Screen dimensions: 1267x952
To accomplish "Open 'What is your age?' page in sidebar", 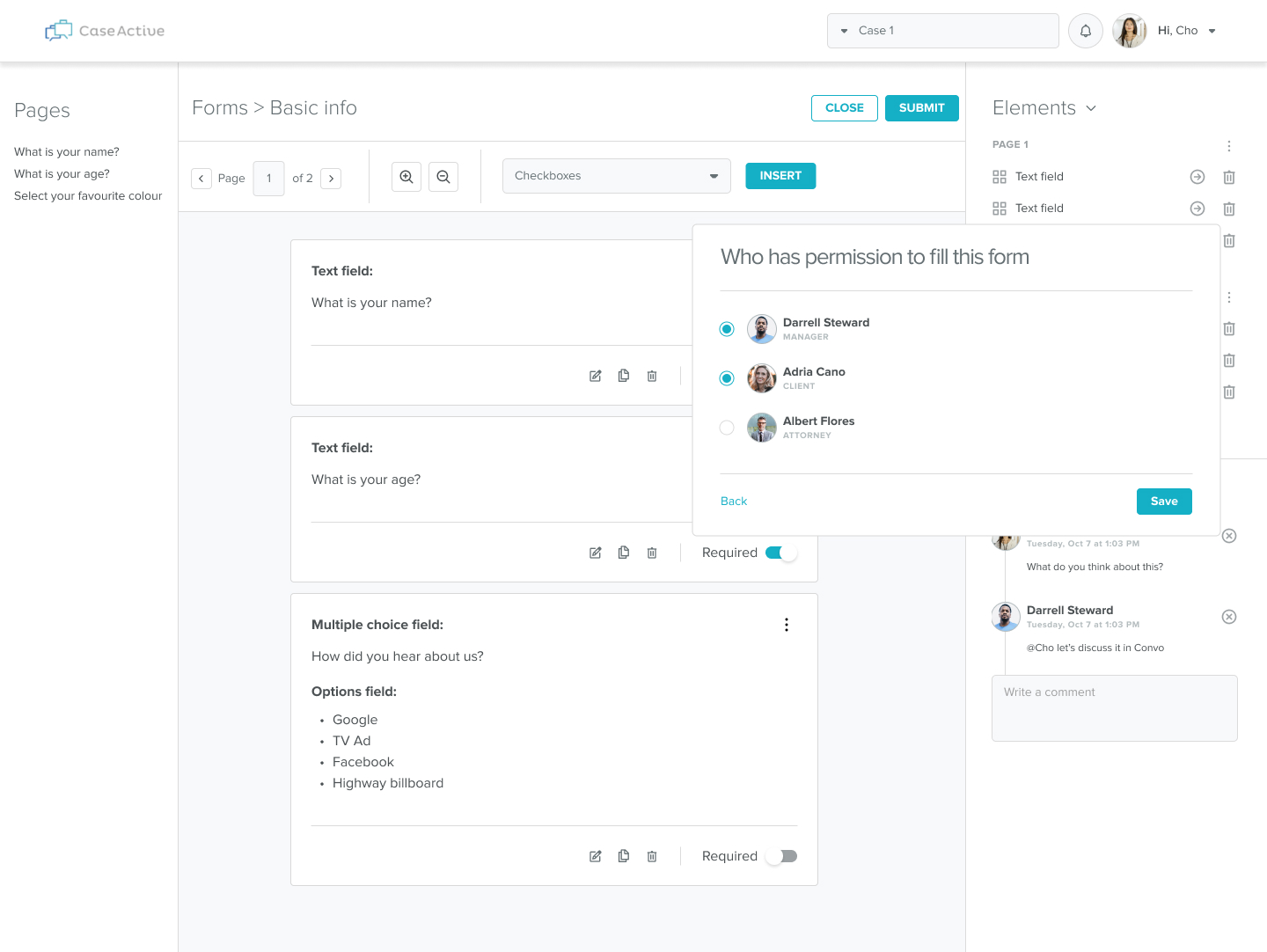I will tap(62, 174).
